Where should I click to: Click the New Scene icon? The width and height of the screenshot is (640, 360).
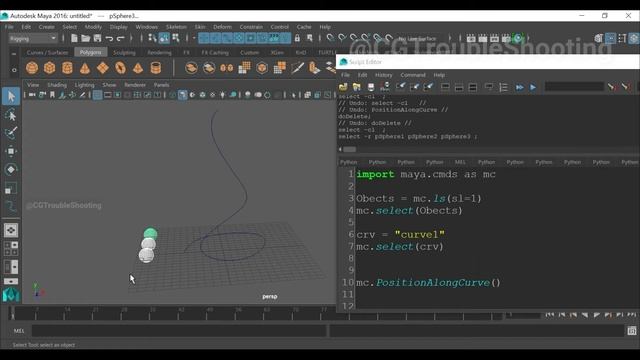pos(74,38)
